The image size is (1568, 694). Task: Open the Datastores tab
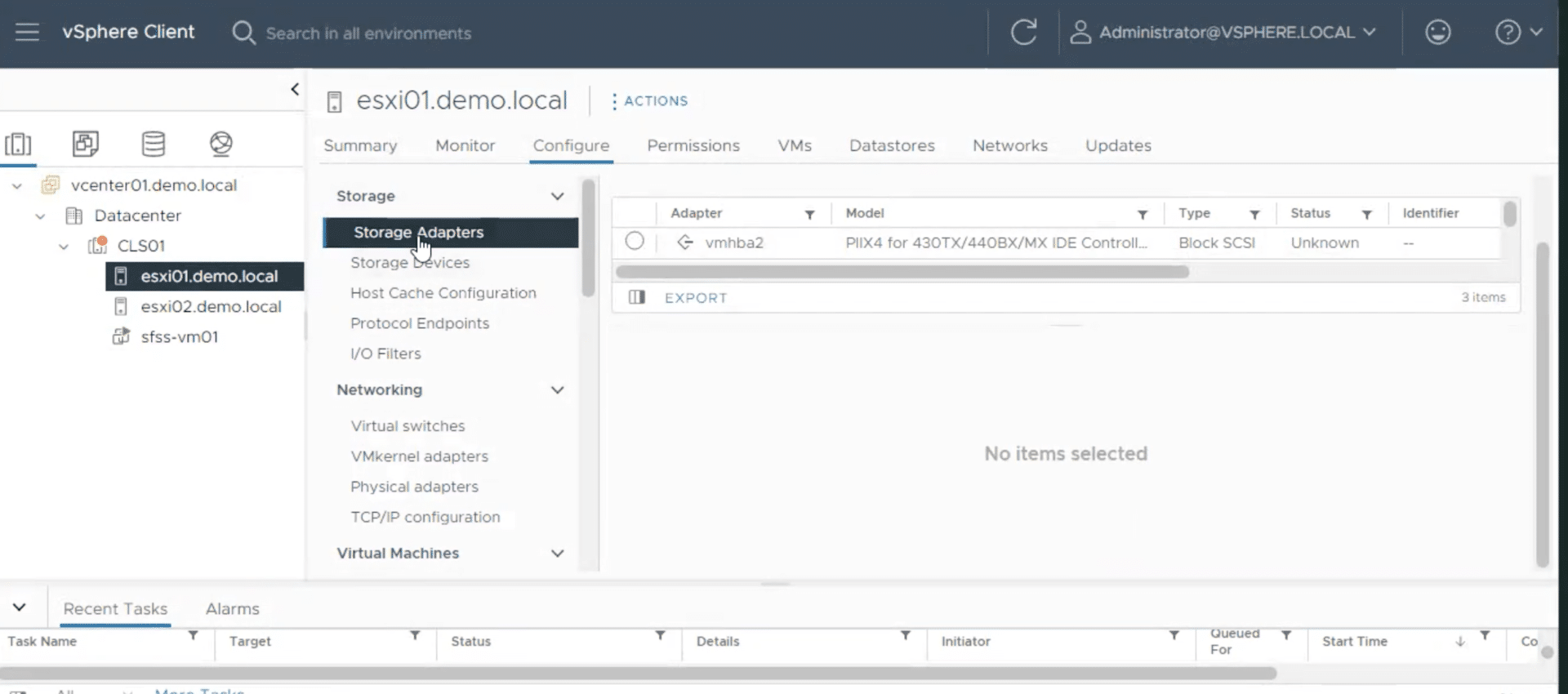coord(892,145)
